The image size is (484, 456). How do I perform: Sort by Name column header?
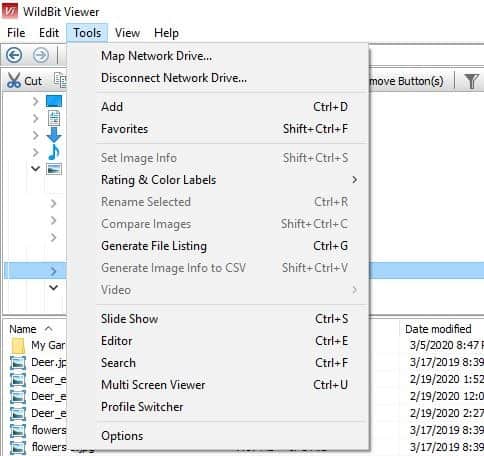click(23, 329)
